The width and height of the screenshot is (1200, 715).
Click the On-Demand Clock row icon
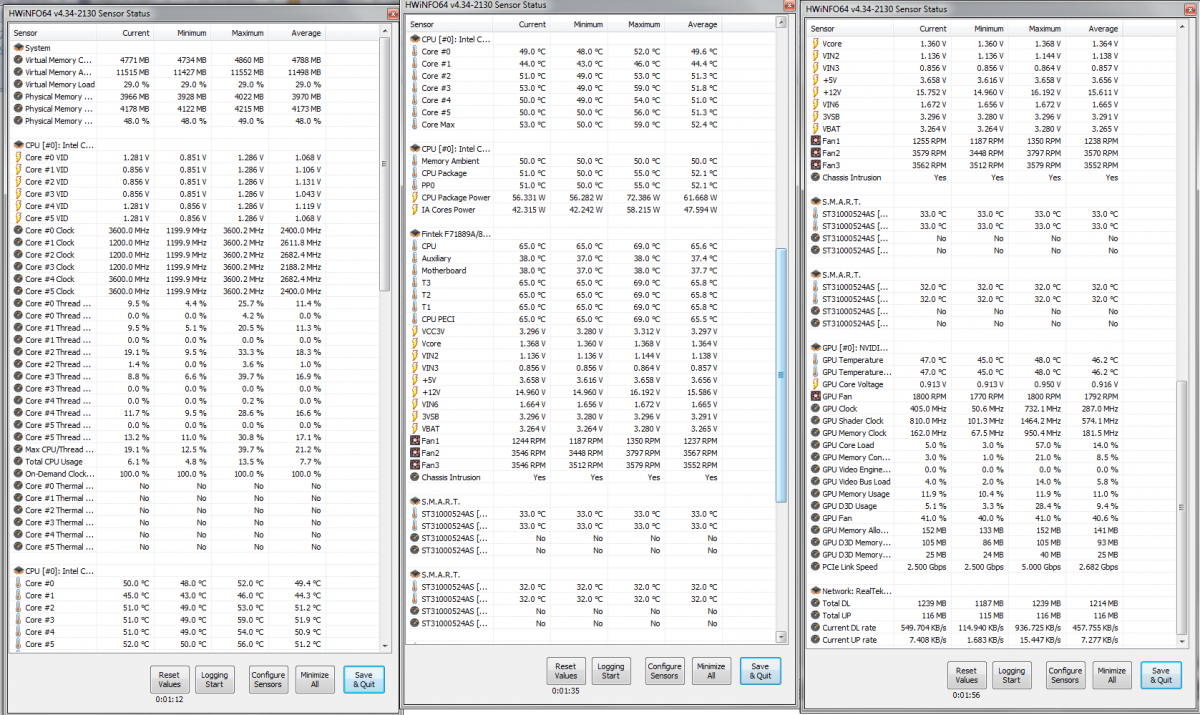[17, 474]
